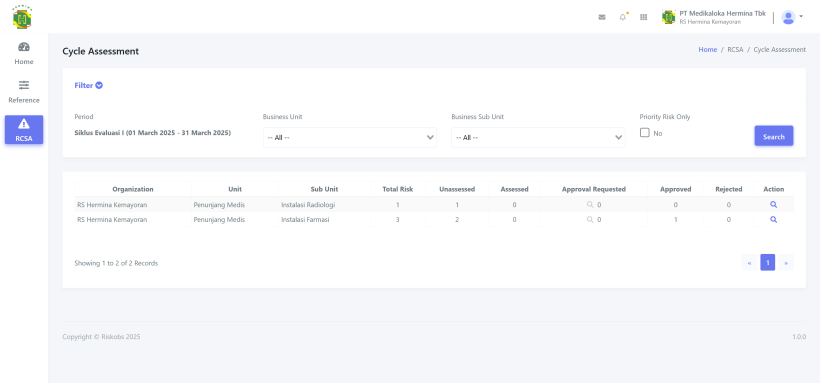Click the Hermina logo in the header
The height and width of the screenshot is (383, 820).
click(x=22, y=17)
